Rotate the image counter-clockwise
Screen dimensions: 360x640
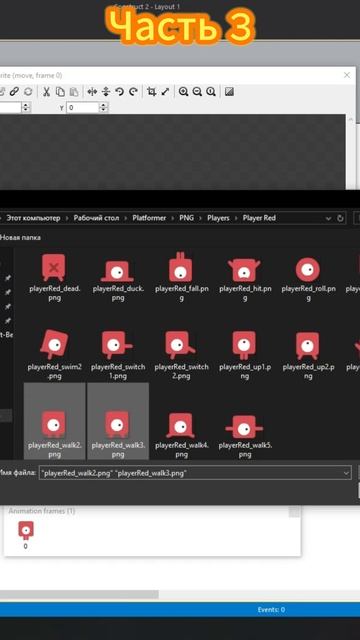pos(119,91)
